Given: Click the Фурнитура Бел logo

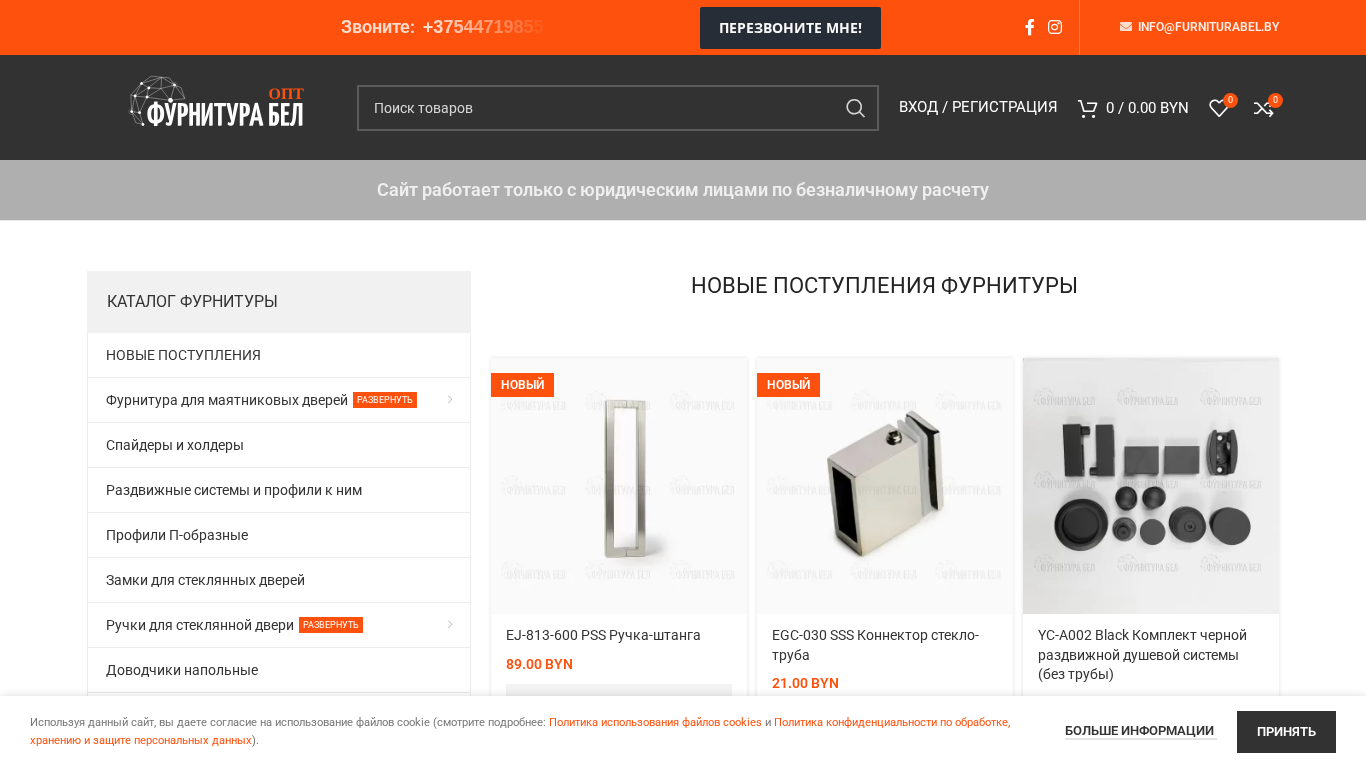Looking at the screenshot, I should (217, 103).
